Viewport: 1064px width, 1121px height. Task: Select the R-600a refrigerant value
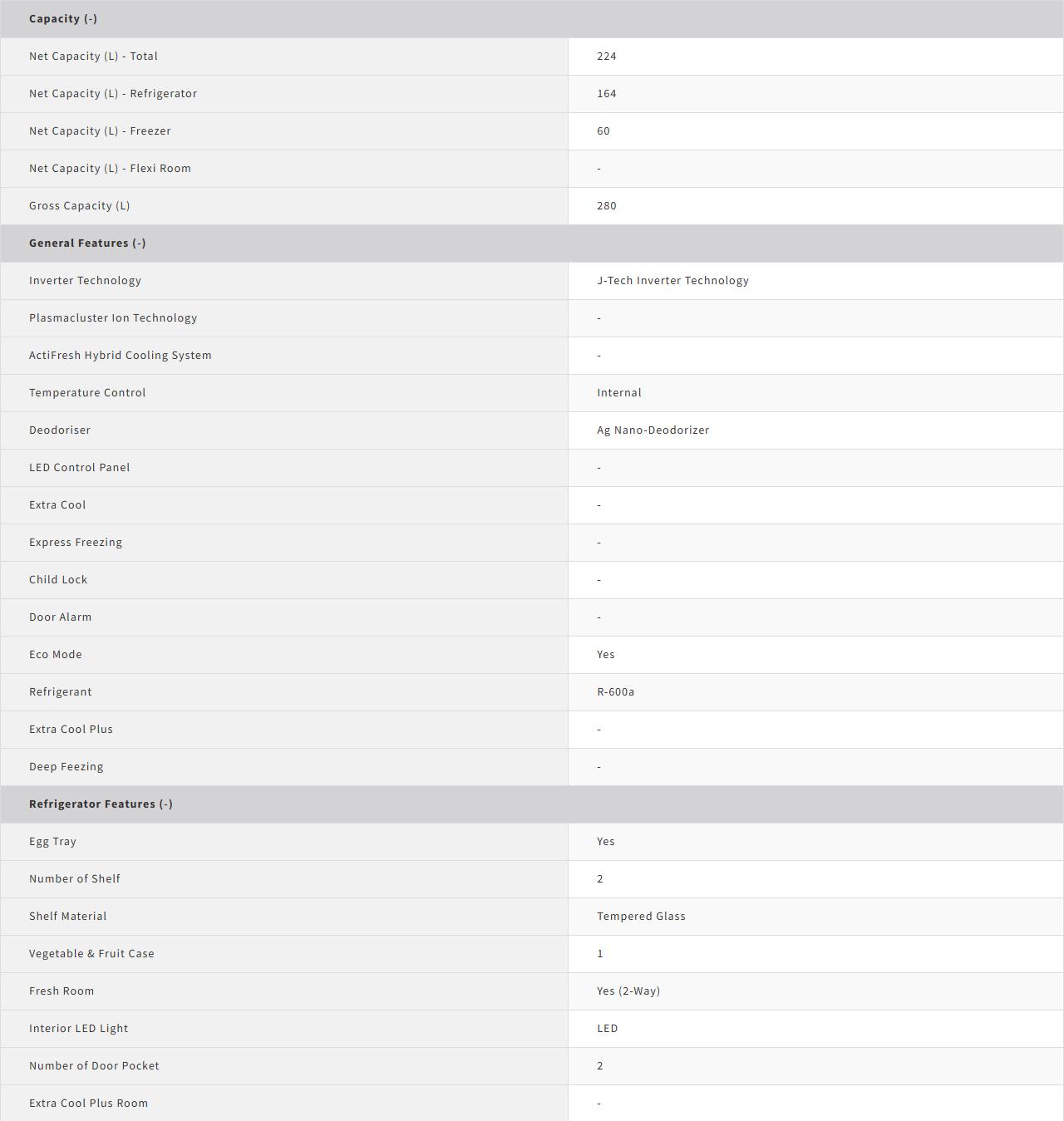[x=615, y=692]
